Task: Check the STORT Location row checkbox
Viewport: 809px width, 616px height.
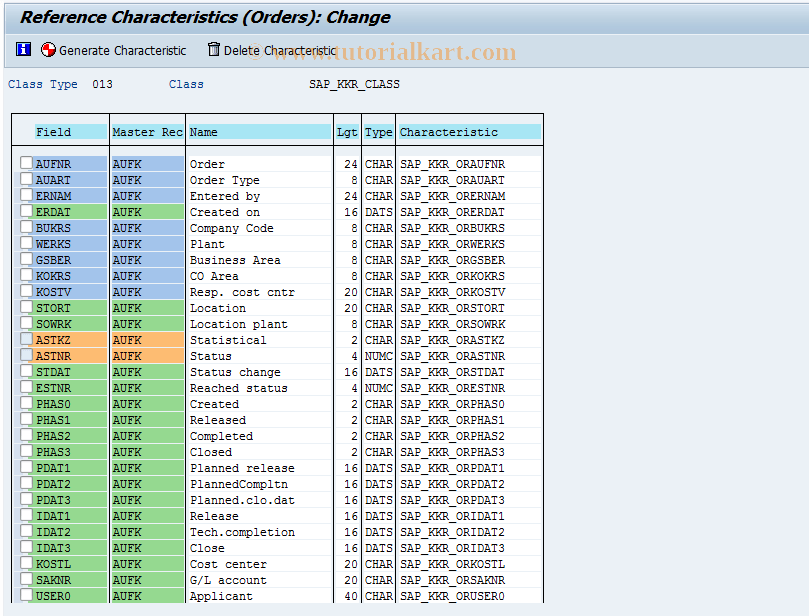Action: [x=26, y=308]
